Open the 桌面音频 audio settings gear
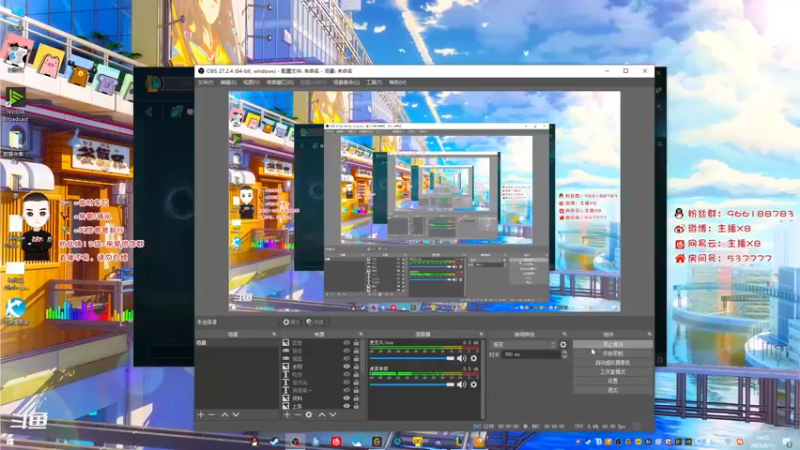Image resolution: width=800 pixels, height=450 pixels. point(473,384)
